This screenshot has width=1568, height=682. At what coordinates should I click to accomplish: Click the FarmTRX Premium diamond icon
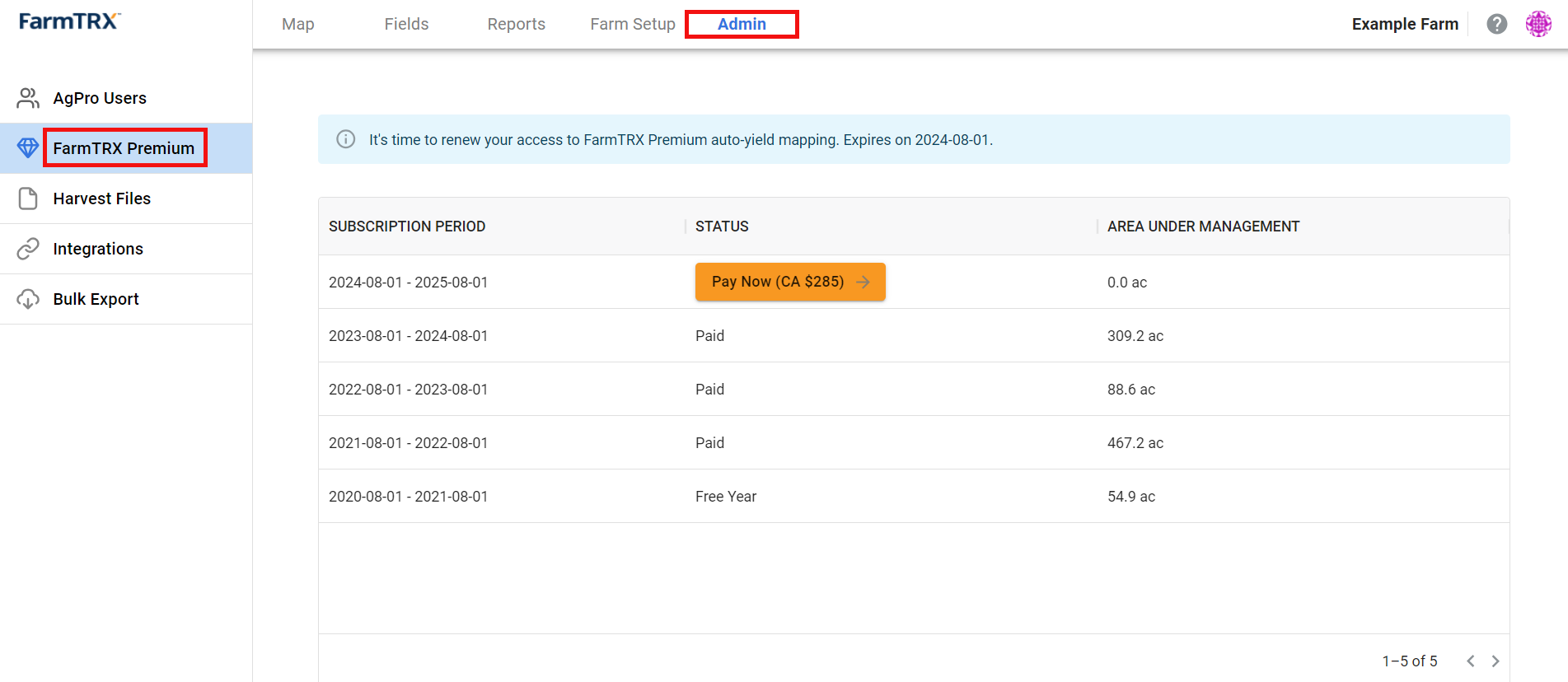[x=28, y=148]
